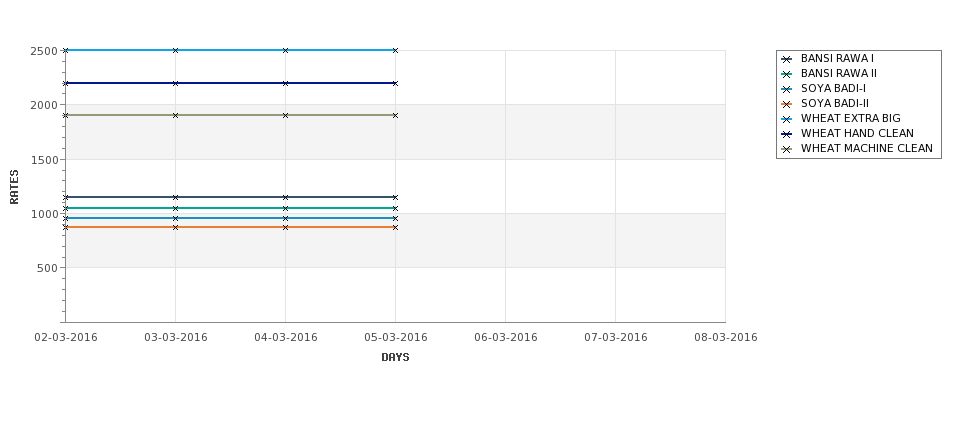Click the WHEAT MACHINE CLEAN legend marker icon
Viewport: 975px width, 429px height.
click(x=787, y=149)
